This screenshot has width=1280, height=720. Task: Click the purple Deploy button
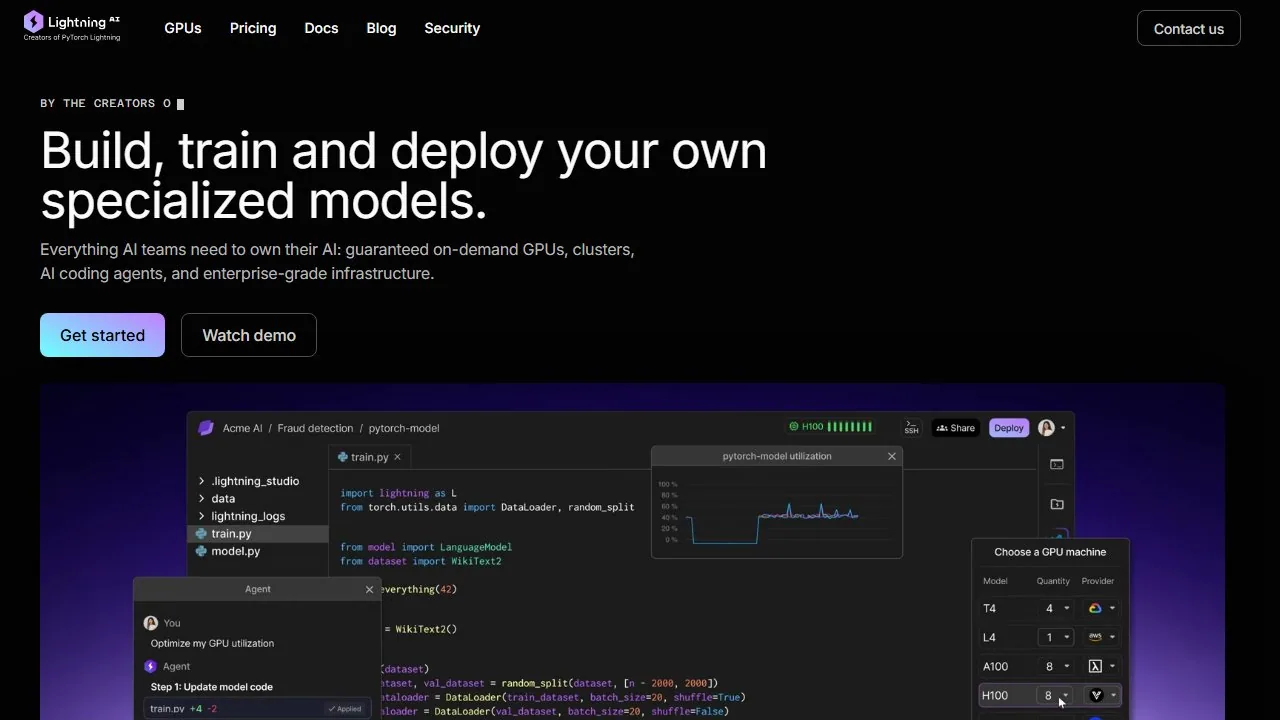[x=1009, y=428]
